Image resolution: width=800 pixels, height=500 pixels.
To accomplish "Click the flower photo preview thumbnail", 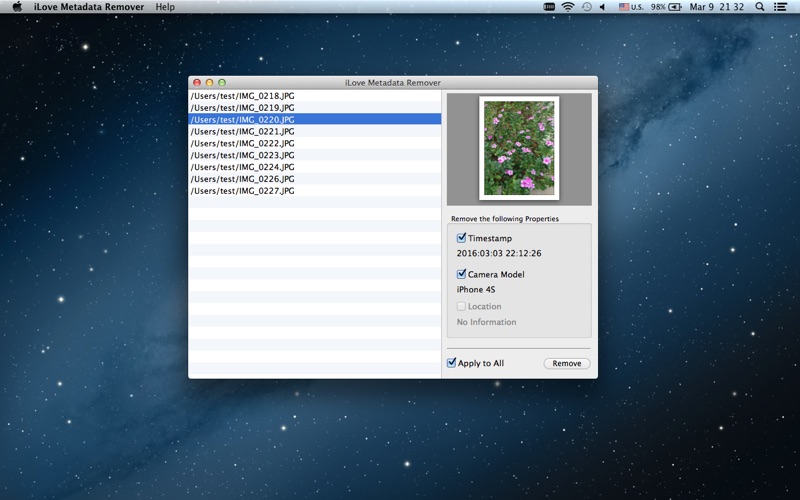I will 519,148.
